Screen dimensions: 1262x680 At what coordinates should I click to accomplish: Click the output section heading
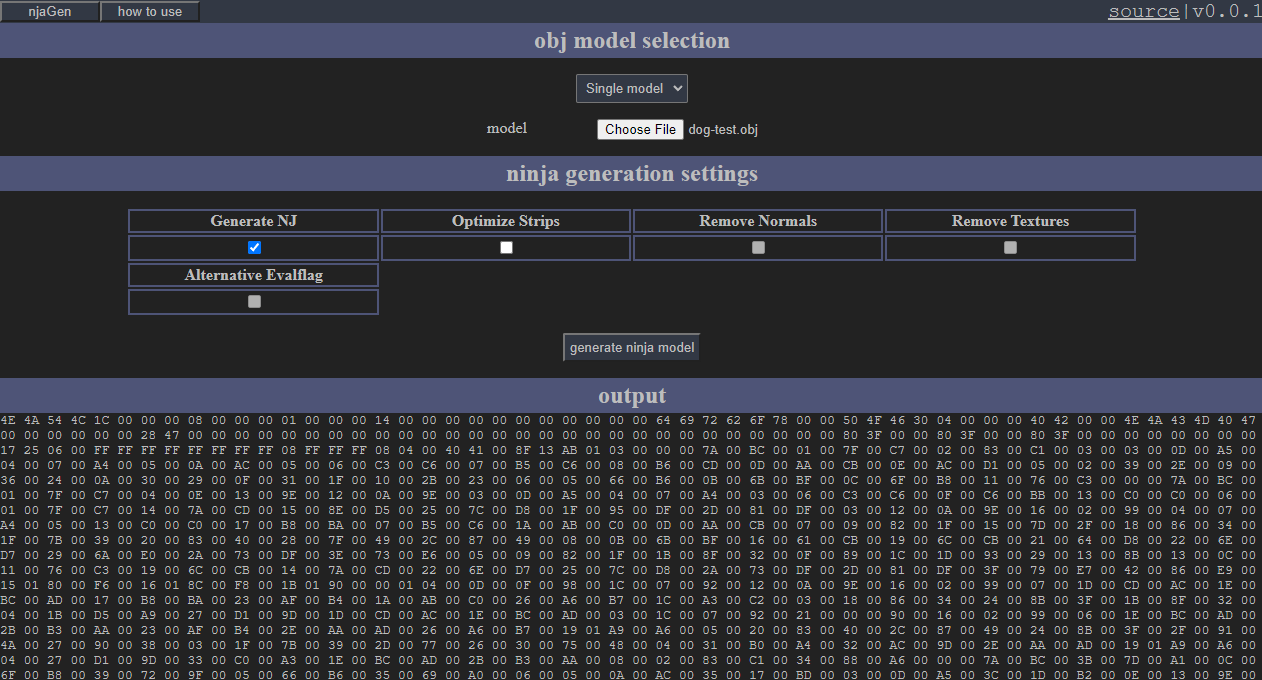[631, 396]
